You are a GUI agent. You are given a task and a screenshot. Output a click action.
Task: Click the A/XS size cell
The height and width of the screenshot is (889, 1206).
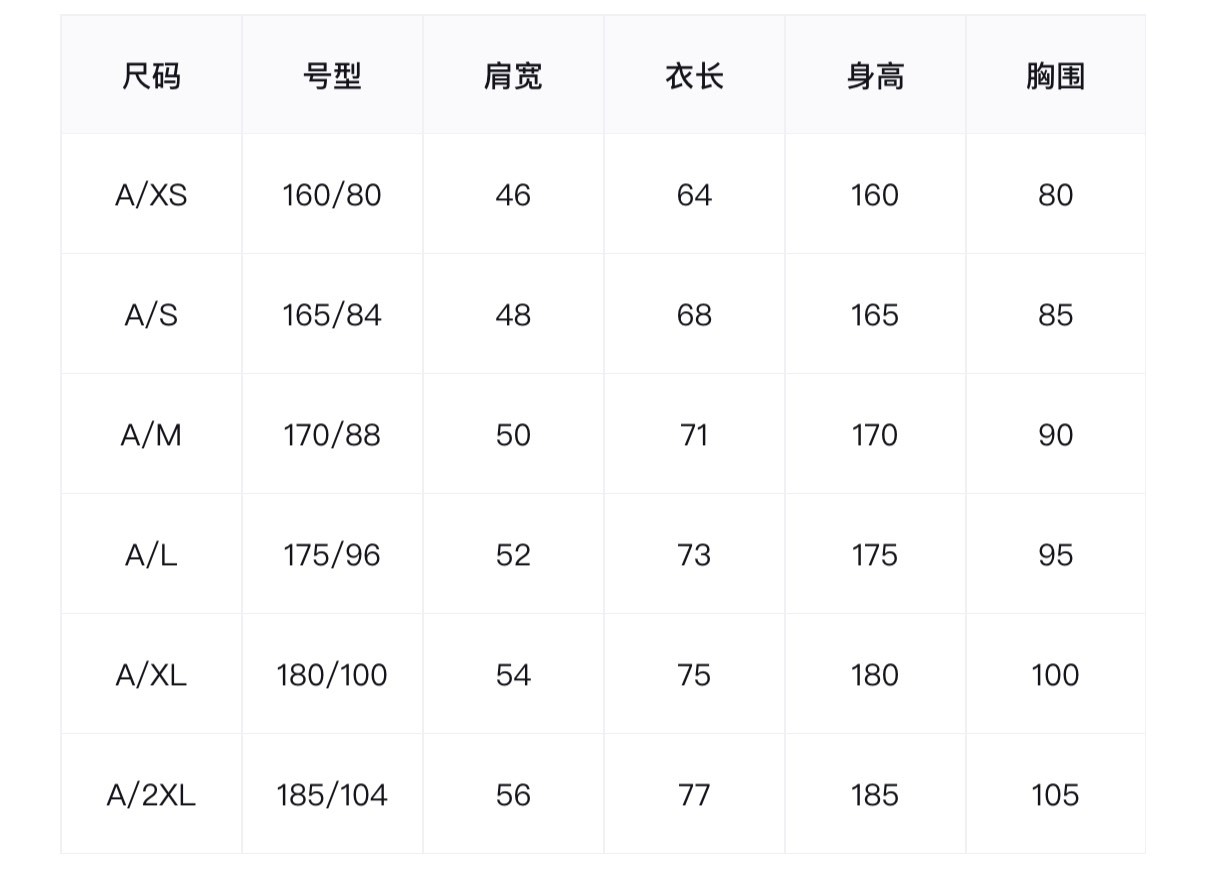151,195
